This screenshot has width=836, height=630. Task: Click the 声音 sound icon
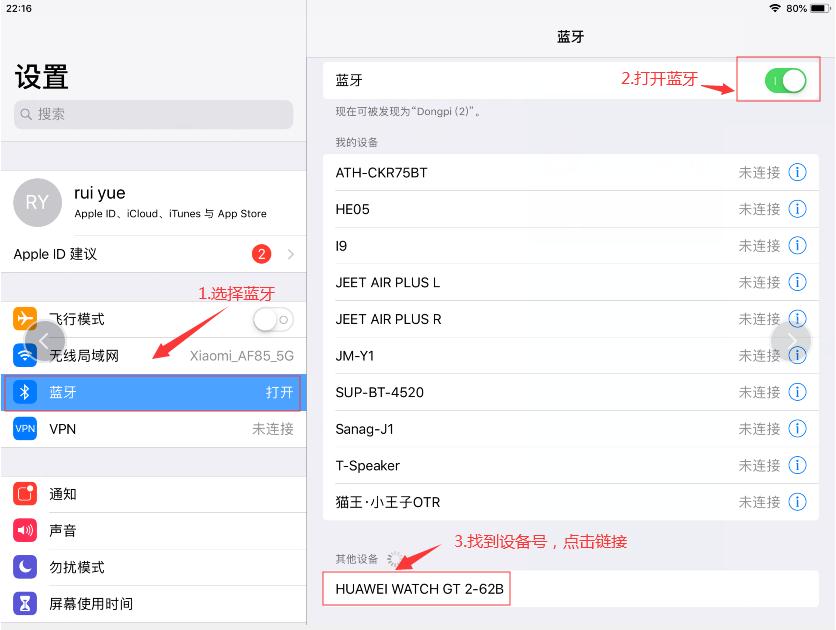pyautogui.click(x=25, y=530)
